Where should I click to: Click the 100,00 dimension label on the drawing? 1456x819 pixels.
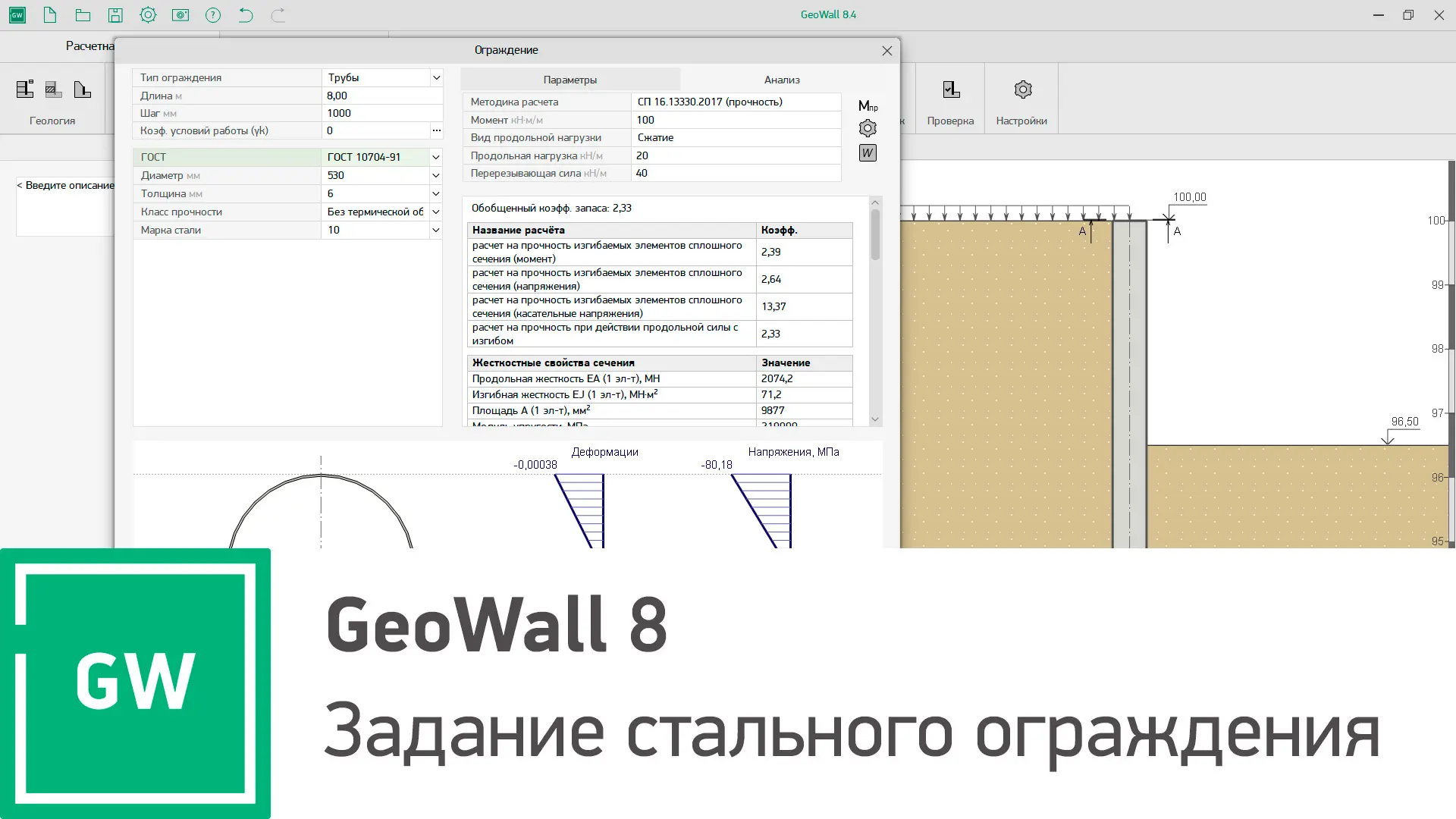(1189, 197)
